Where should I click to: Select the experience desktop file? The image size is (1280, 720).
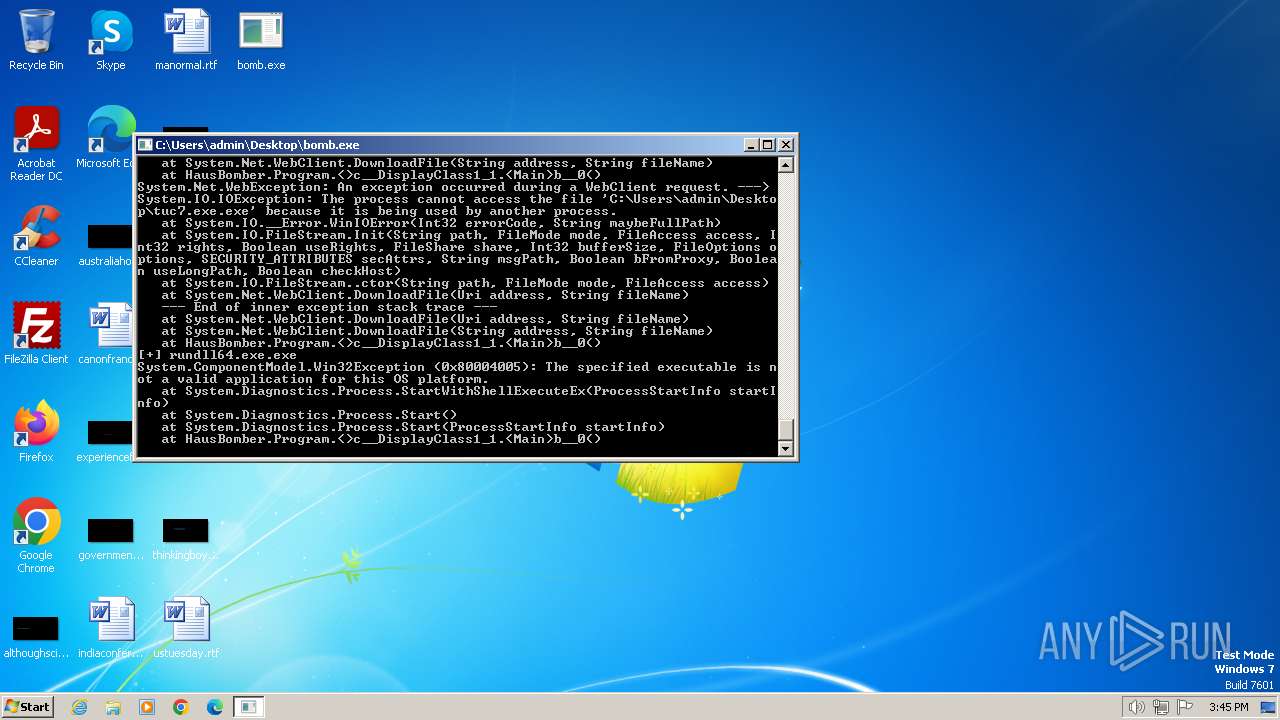pos(108,440)
